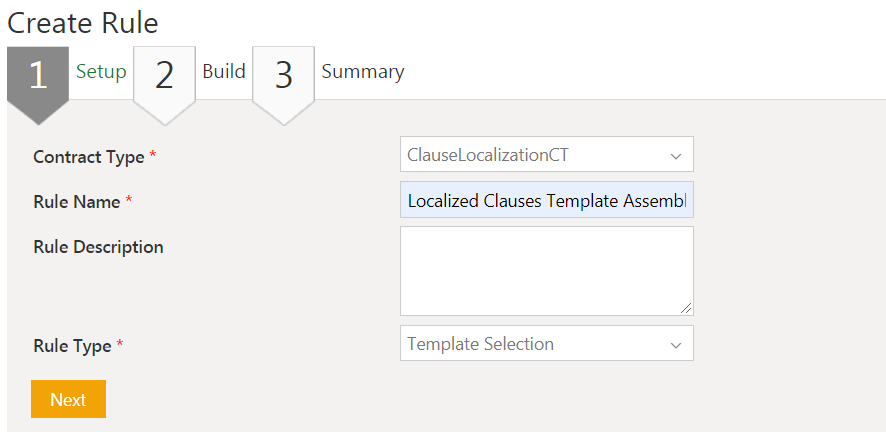Click the Rule Description resize handle
886x432 pixels.
point(686,309)
